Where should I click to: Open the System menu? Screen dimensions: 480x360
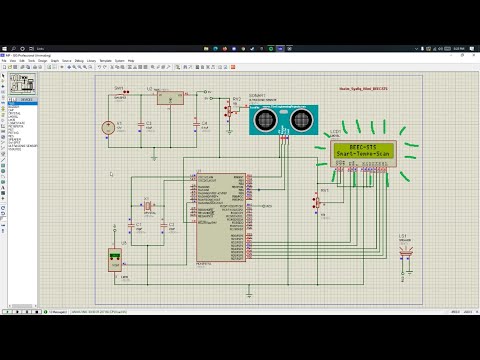[119, 61]
